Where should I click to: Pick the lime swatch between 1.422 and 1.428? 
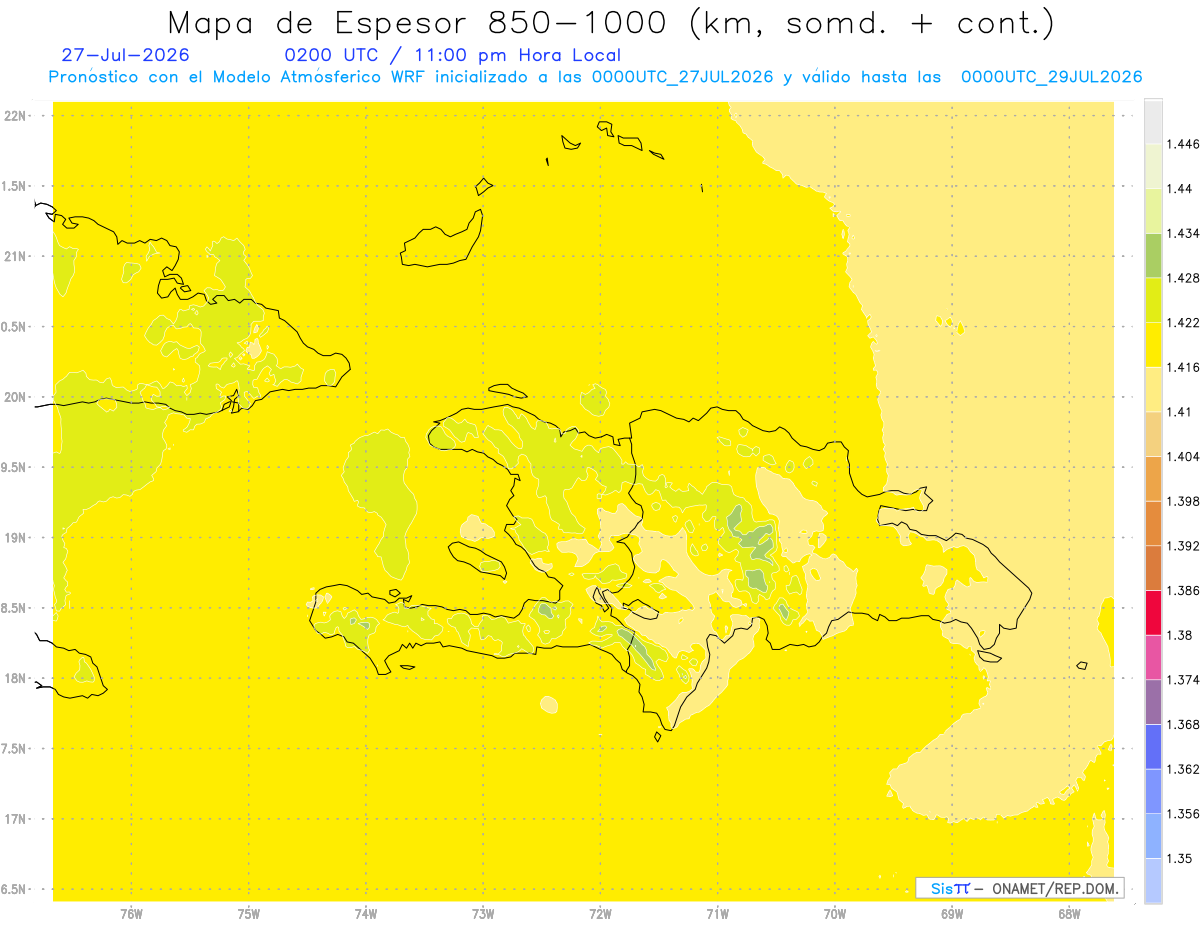click(1153, 300)
